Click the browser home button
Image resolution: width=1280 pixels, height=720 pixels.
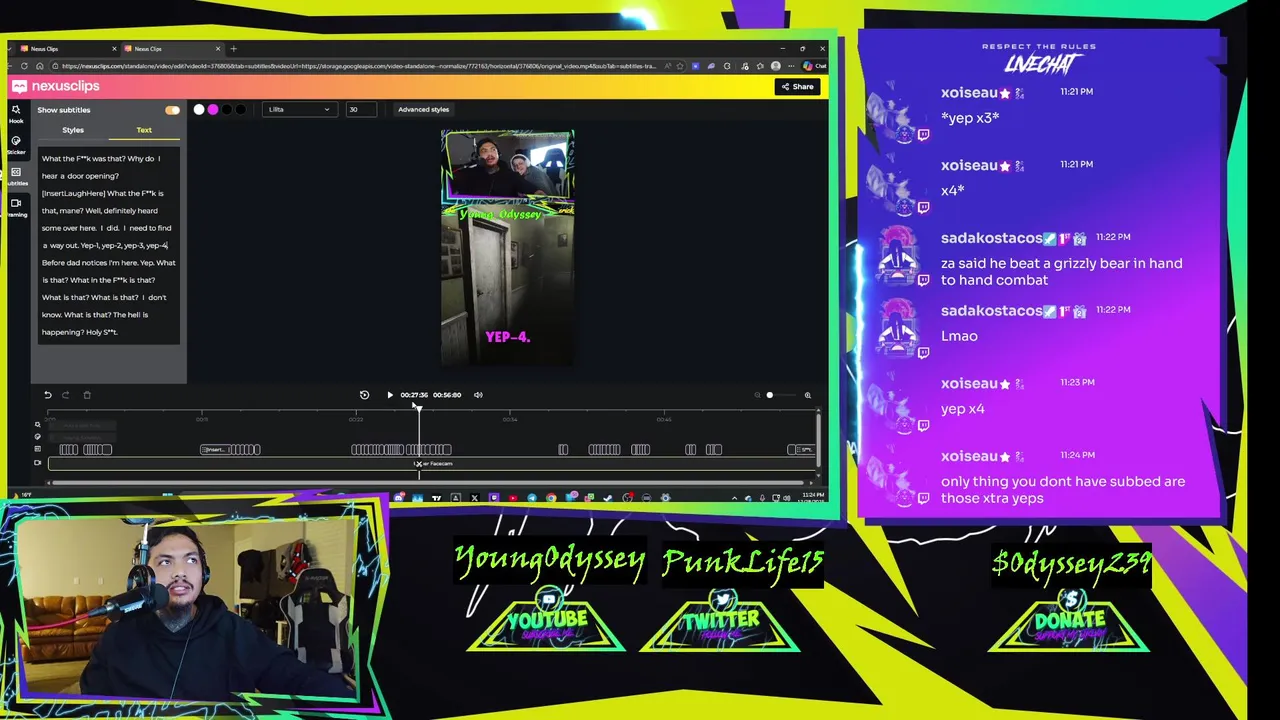pos(39,66)
